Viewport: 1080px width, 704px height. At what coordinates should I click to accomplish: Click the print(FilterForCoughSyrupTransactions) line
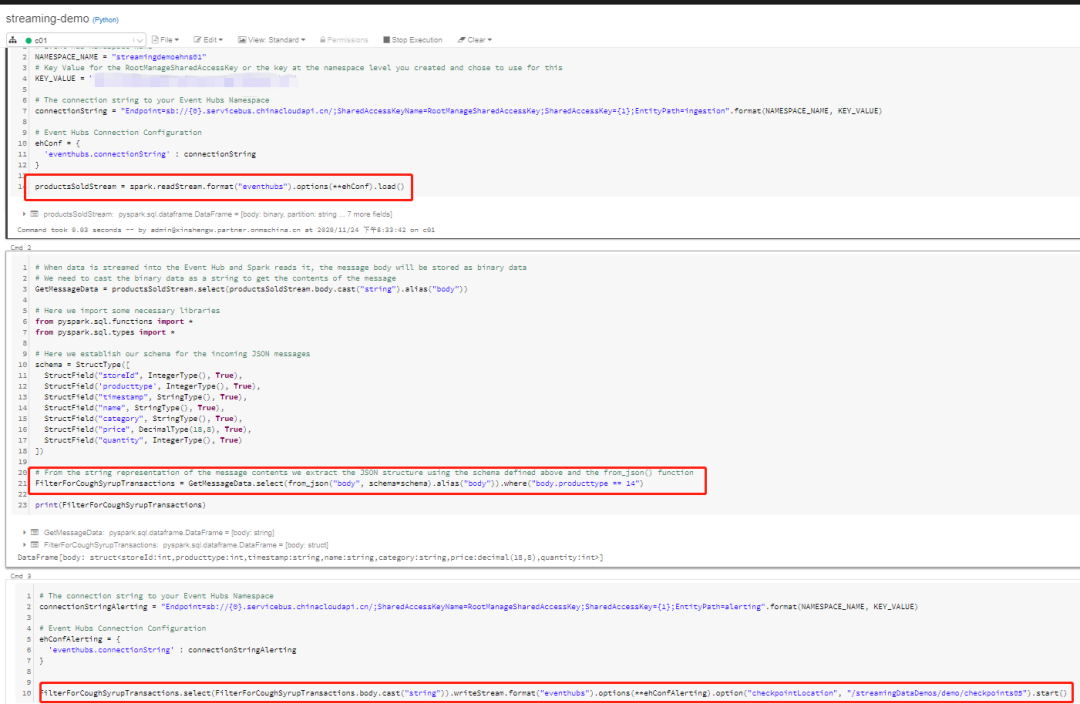click(x=121, y=506)
